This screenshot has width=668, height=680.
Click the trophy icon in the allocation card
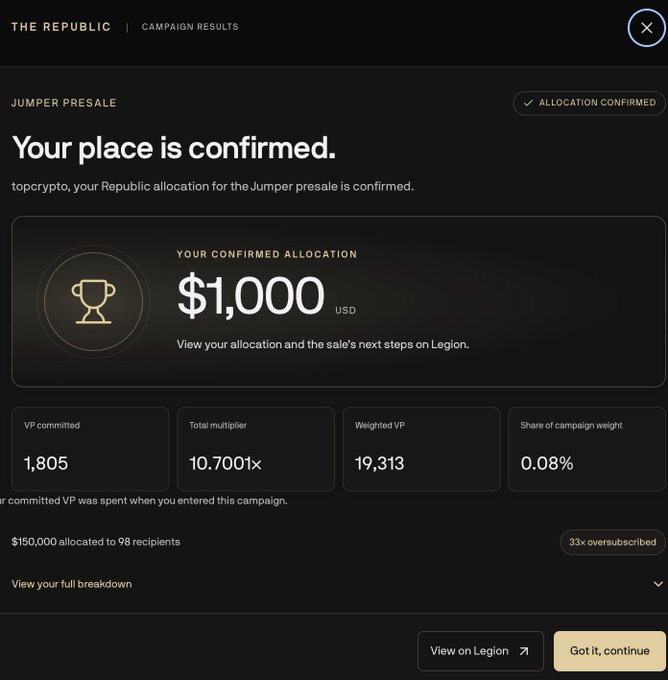94,301
